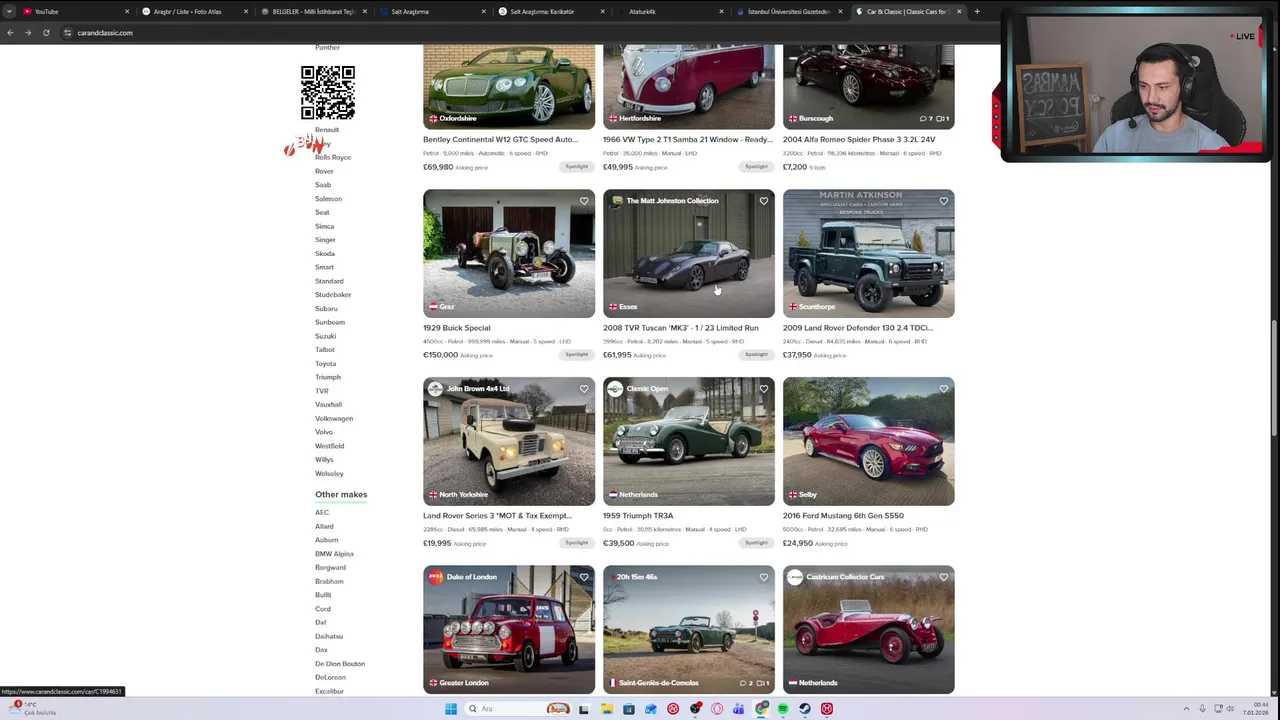Screen dimensions: 1280x720
Task: Click heart on the 1959 Triumph TR3A card
Action: coord(764,389)
